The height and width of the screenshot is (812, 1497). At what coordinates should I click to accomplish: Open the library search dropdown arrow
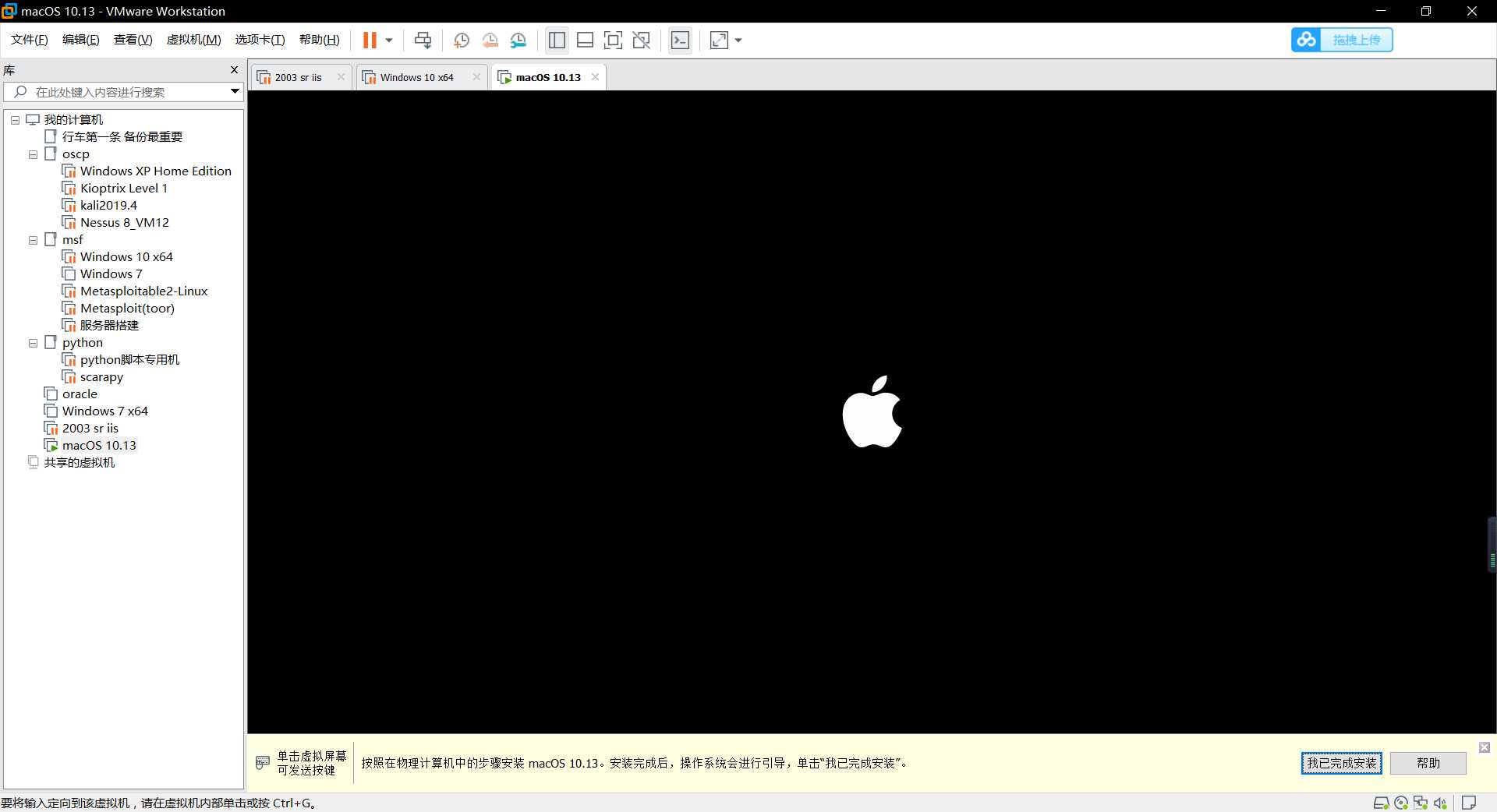coord(235,92)
